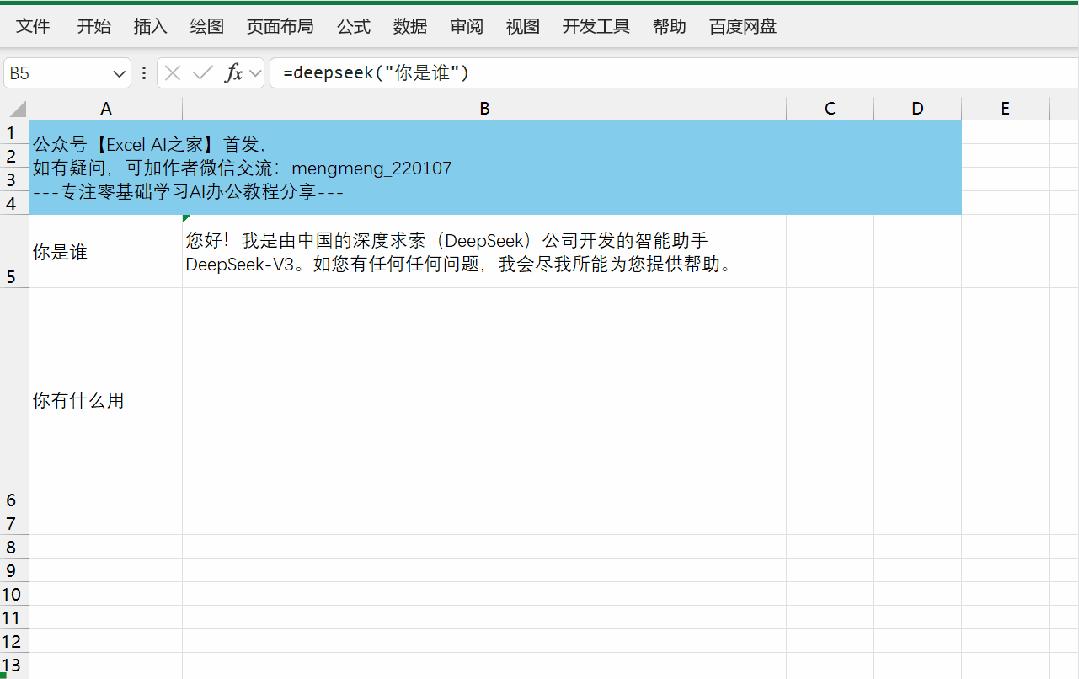Switch to the 页面布局 tab
Image resolution: width=1079 pixels, height=679 pixels.
pos(279,27)
